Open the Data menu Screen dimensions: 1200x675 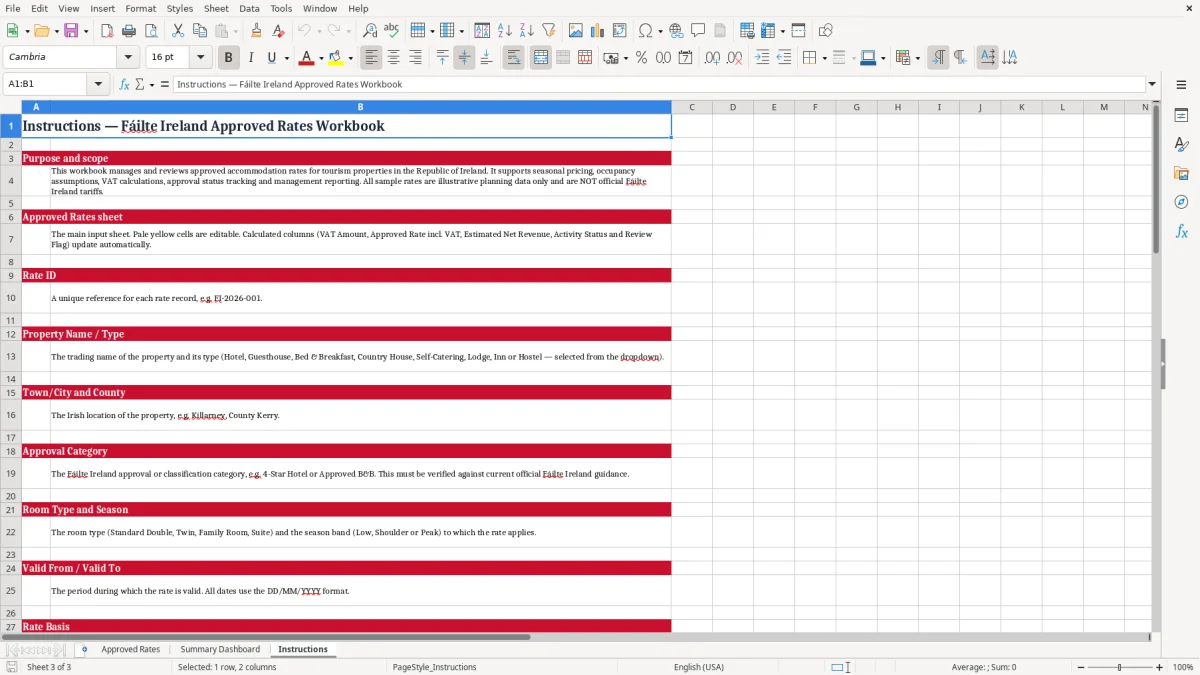pyautogui.click(x=249, y=8)
